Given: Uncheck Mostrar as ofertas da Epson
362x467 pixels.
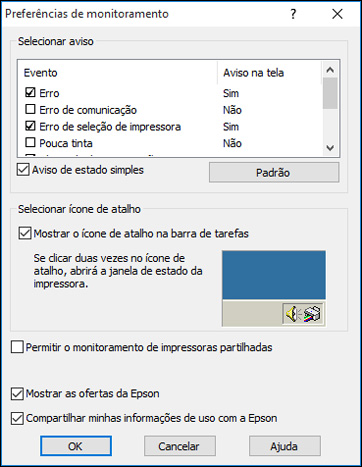Looking at the screenshot, I should pos(17,394).
